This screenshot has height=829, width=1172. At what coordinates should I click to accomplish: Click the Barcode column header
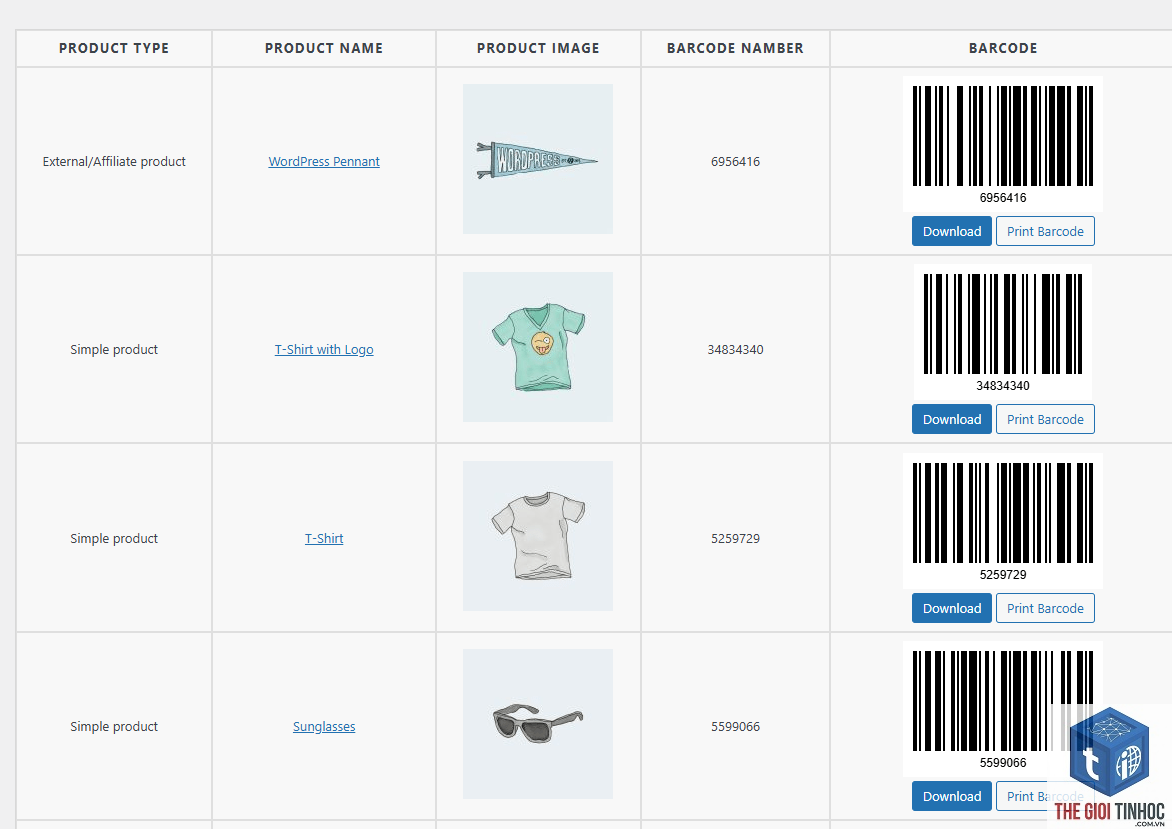click(x=1003, y=48)
